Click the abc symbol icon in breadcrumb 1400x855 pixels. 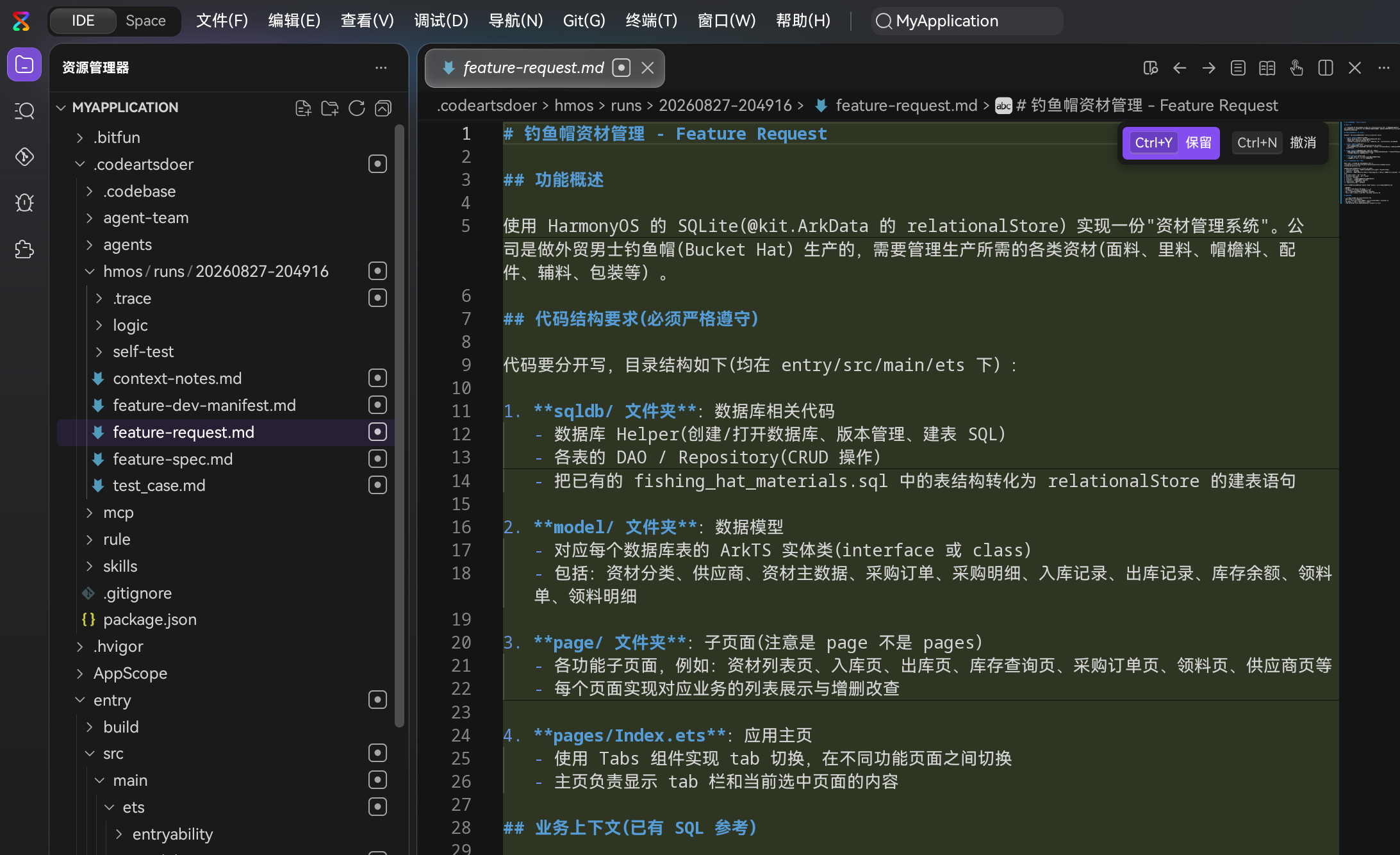[x=1003, y=106]
